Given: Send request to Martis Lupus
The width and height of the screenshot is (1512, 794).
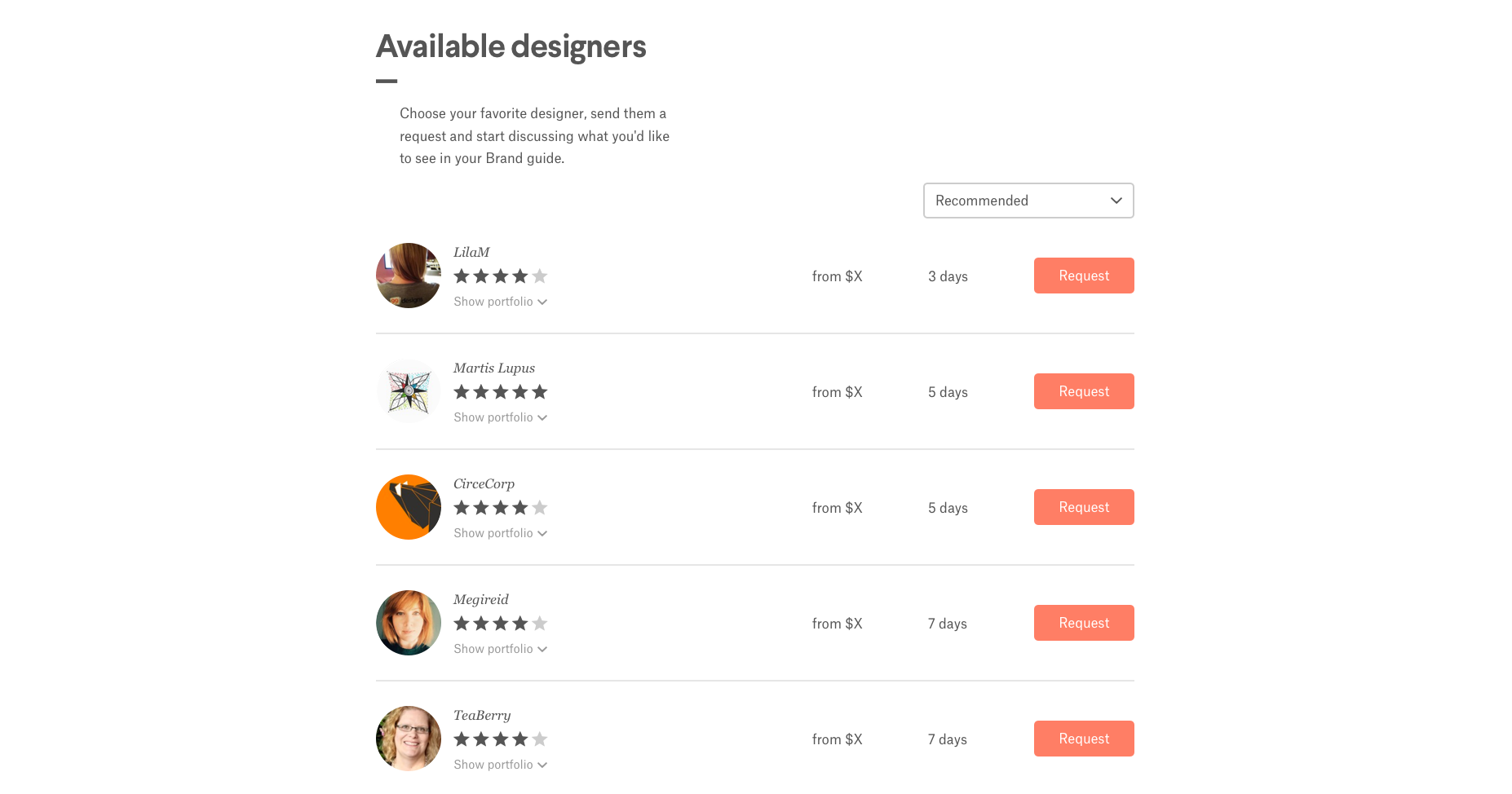Looking at the screenshot, I should (1083, 391).
